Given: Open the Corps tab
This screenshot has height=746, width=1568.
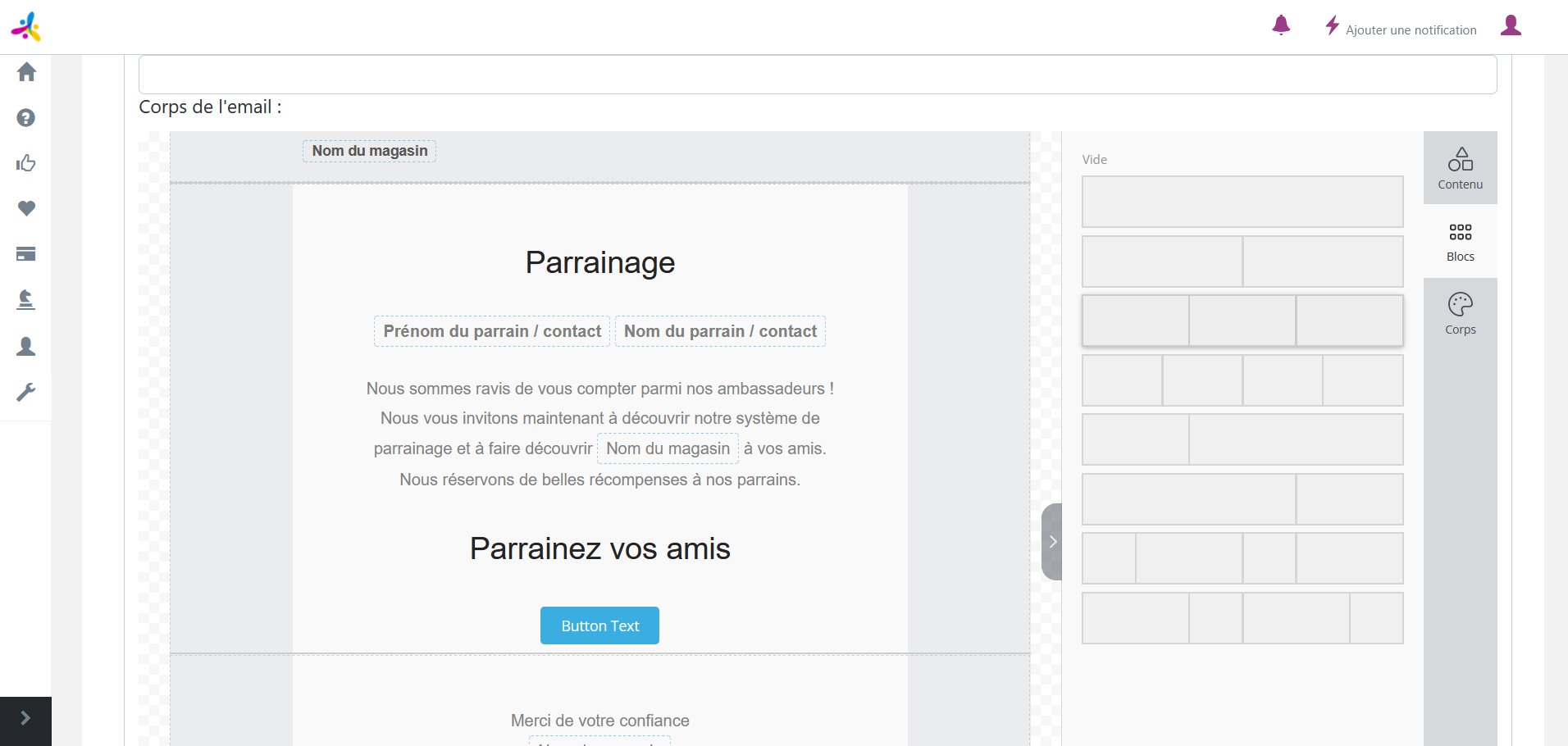Looking at the screenshot, I should tap(1460, 314).
